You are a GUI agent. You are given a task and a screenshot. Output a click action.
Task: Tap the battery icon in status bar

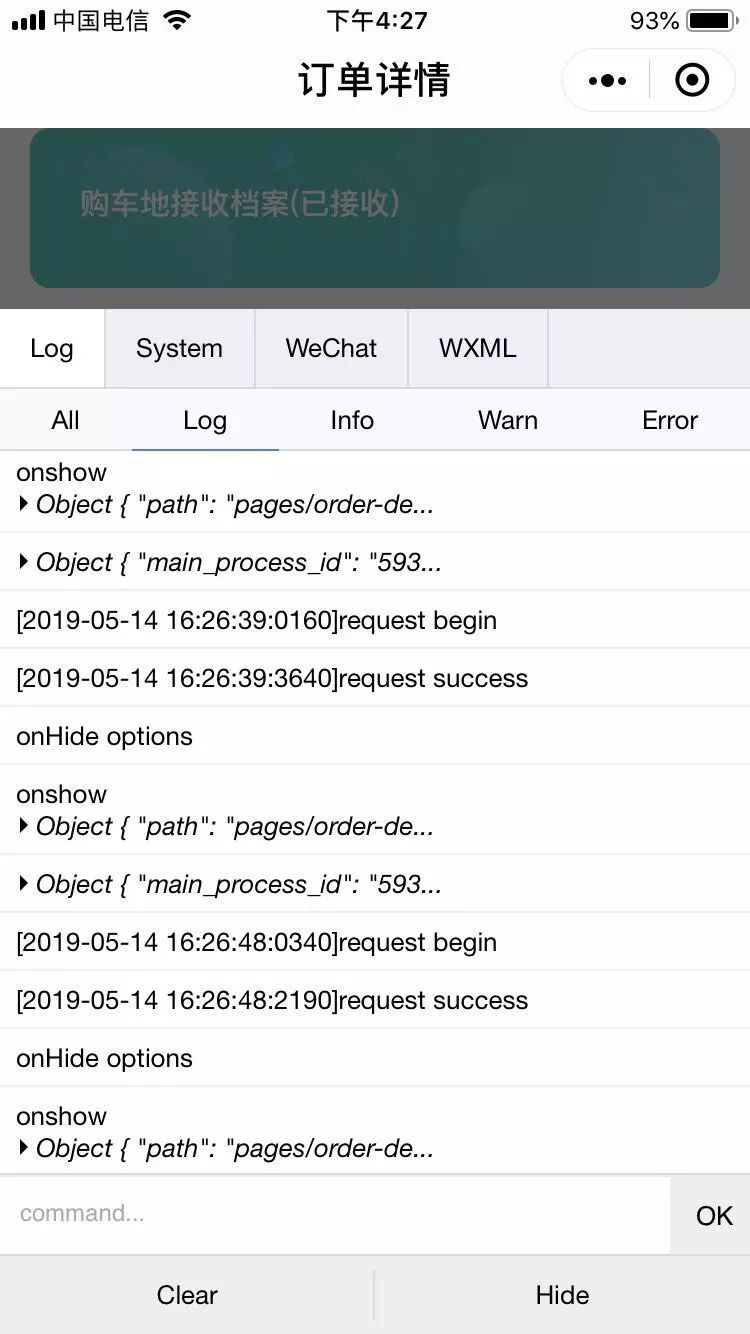click(711, 21)
